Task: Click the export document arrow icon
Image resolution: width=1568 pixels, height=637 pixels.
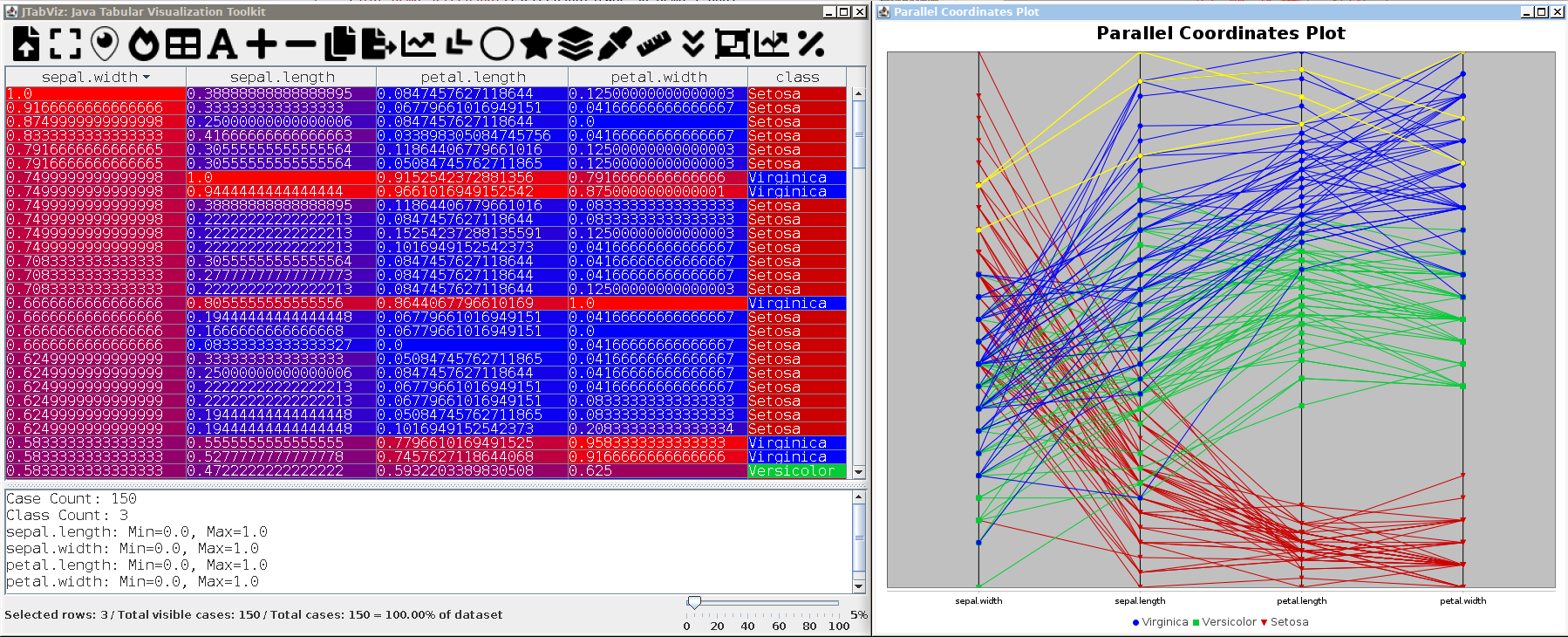Action: 379,44
